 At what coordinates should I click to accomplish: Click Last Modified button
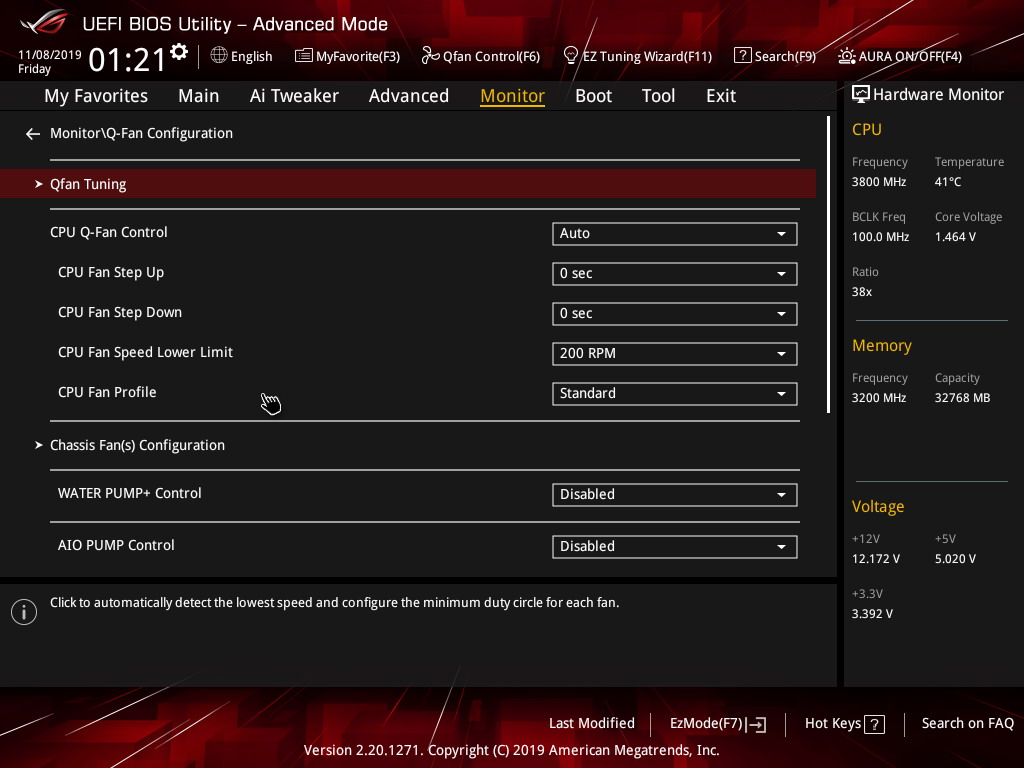[x=592, y=724]
